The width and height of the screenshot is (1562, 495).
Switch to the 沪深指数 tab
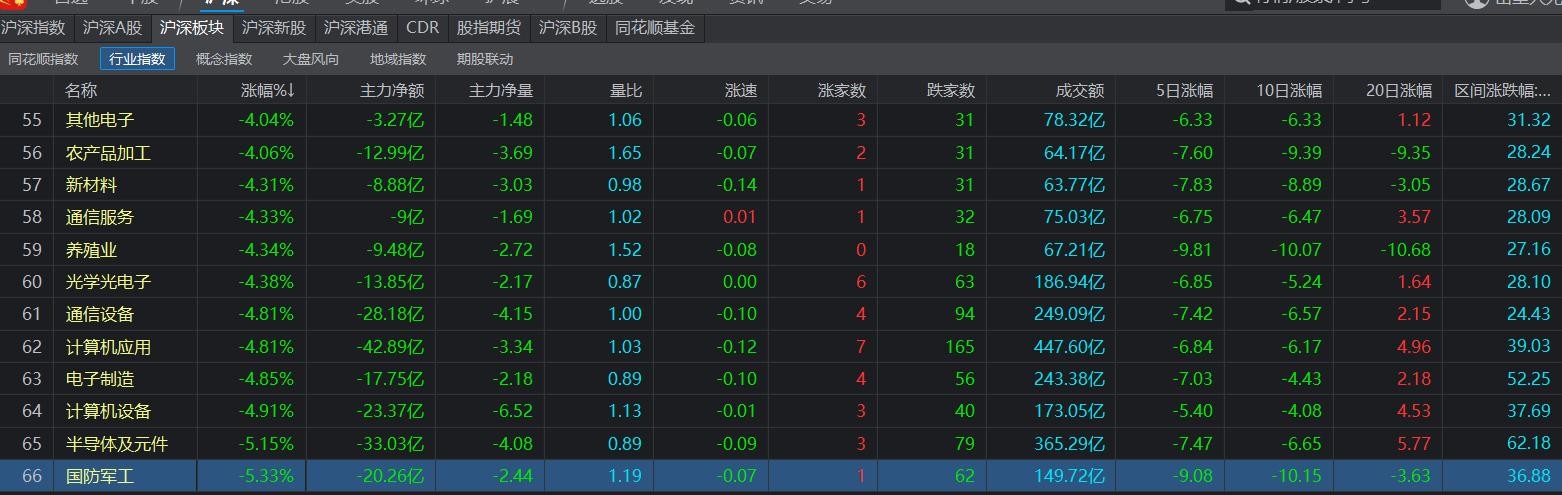(34, 28)
